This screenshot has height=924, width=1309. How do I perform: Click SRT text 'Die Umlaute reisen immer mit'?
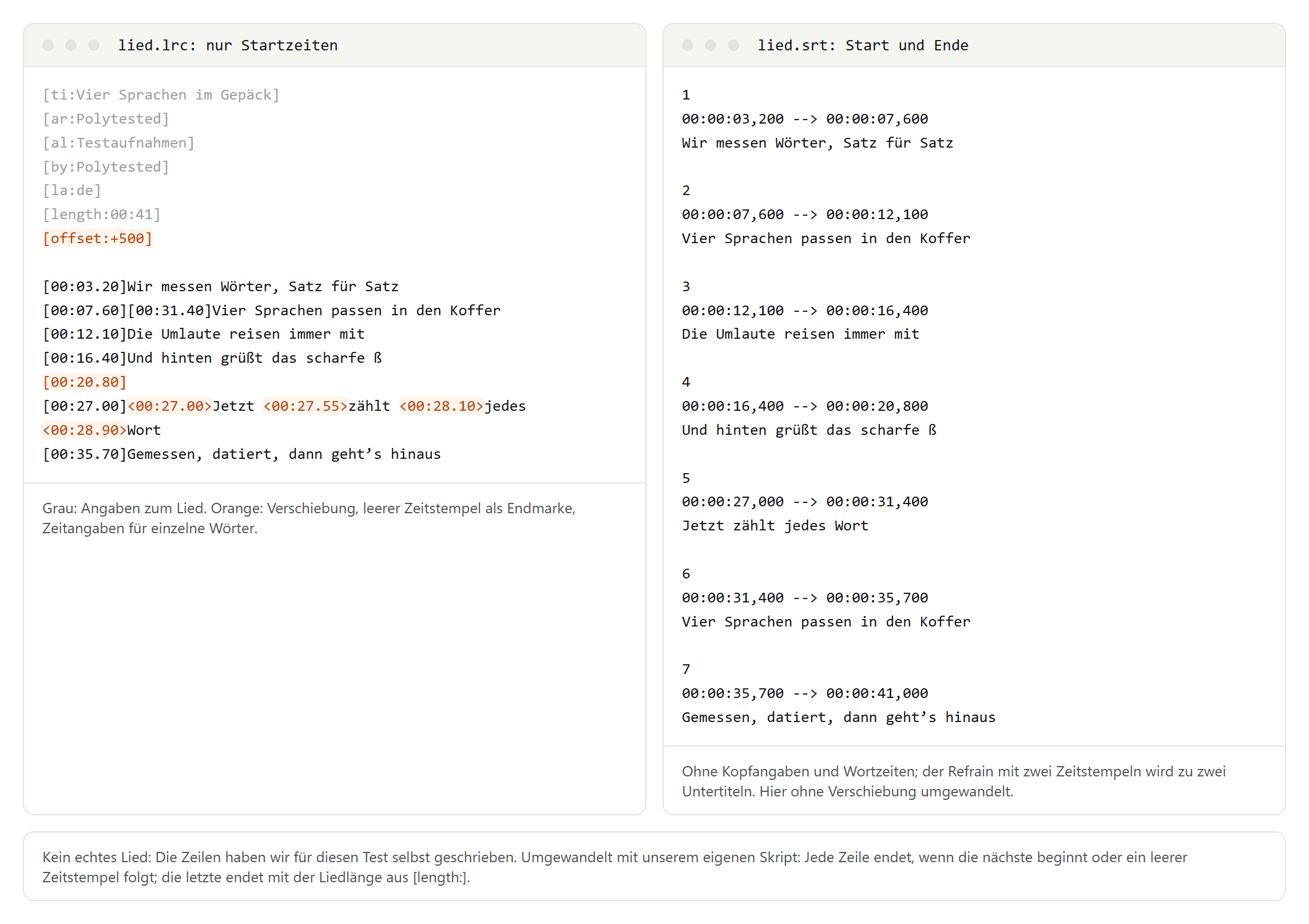801,334
